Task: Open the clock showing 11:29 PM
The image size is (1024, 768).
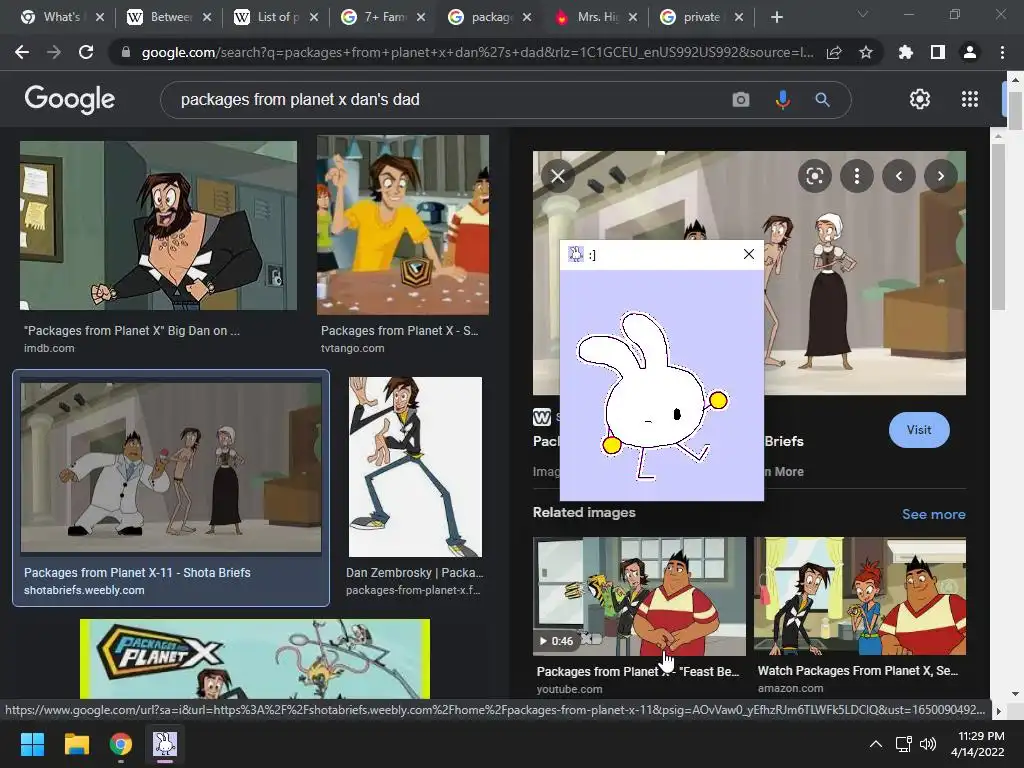Action: tap(978, 744)
